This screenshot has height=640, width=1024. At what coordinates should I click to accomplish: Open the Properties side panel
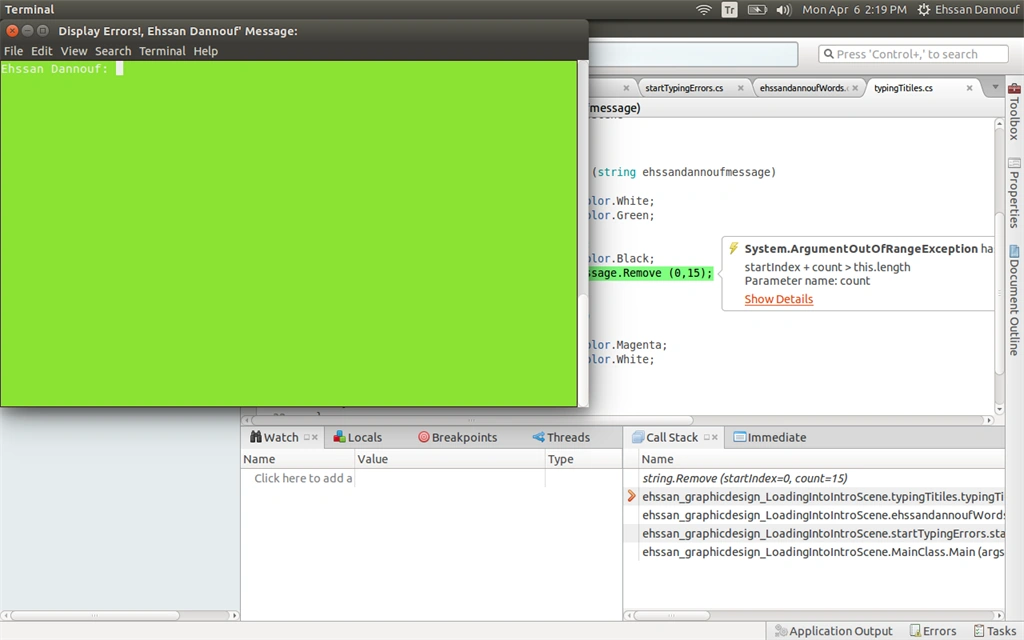(1014, 193)
